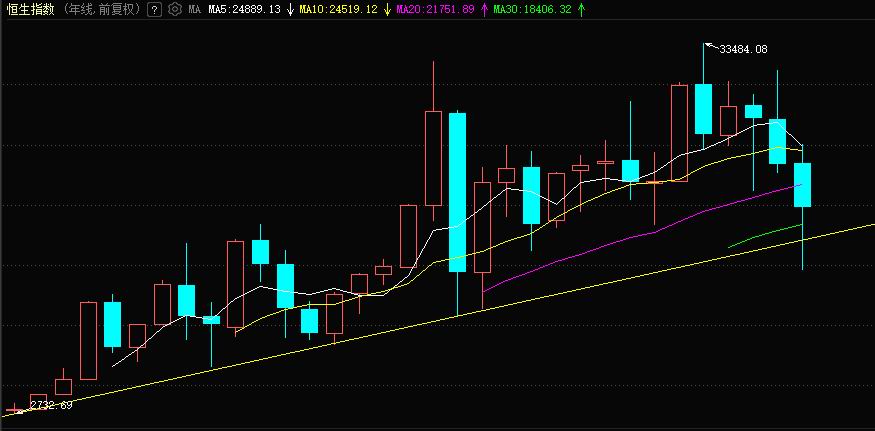Screen dimensions: 875x431
Task: Click the green up arrow after MA30
Action: coord(581,9)
